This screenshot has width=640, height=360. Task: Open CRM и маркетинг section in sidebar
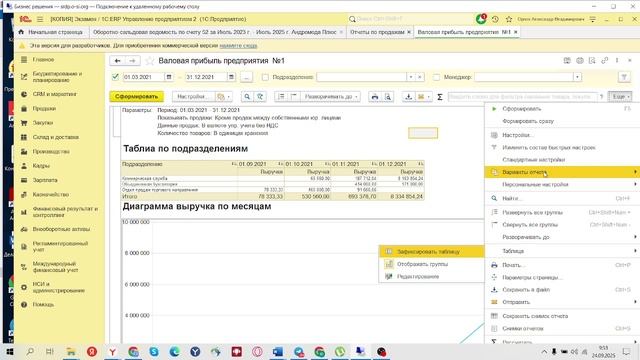point(54,94)
